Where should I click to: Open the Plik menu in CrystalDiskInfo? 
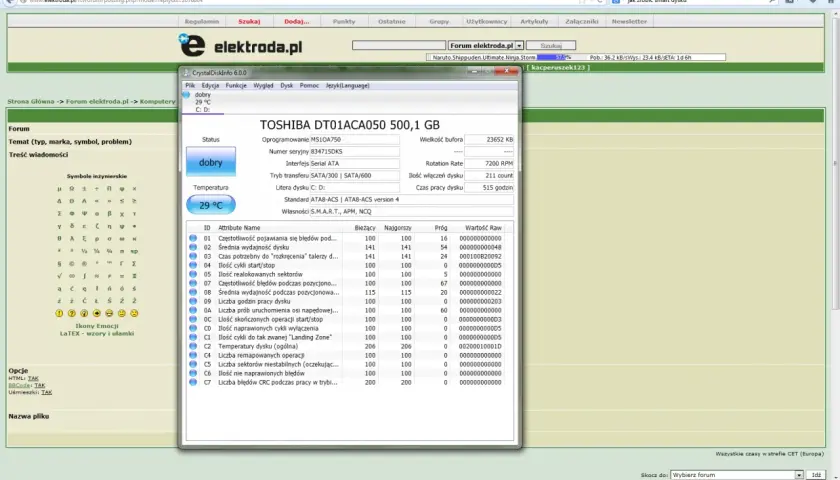[x=190, y=86]
